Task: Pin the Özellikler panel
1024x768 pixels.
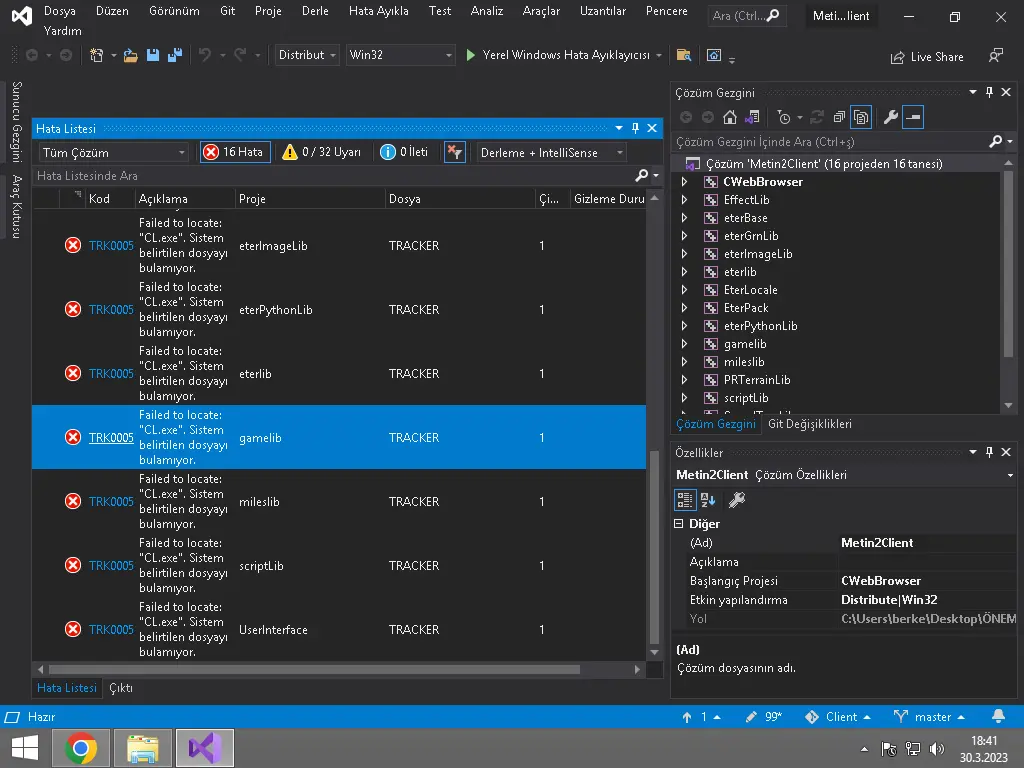Action: [989, 452]
